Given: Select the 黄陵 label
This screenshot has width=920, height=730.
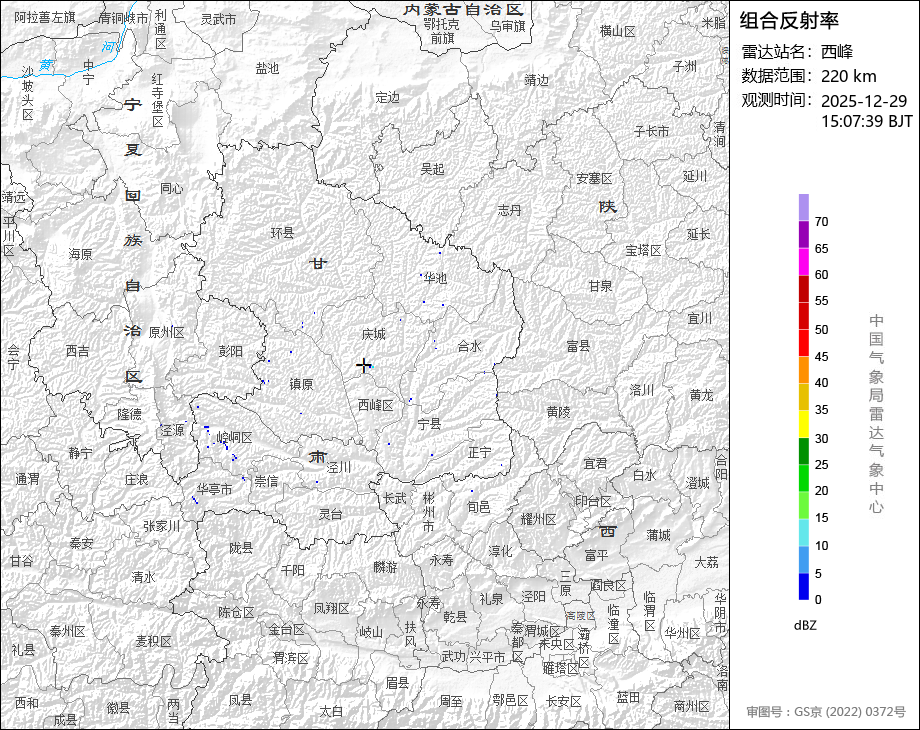Looking at the screenshot, I should point(558,412).
